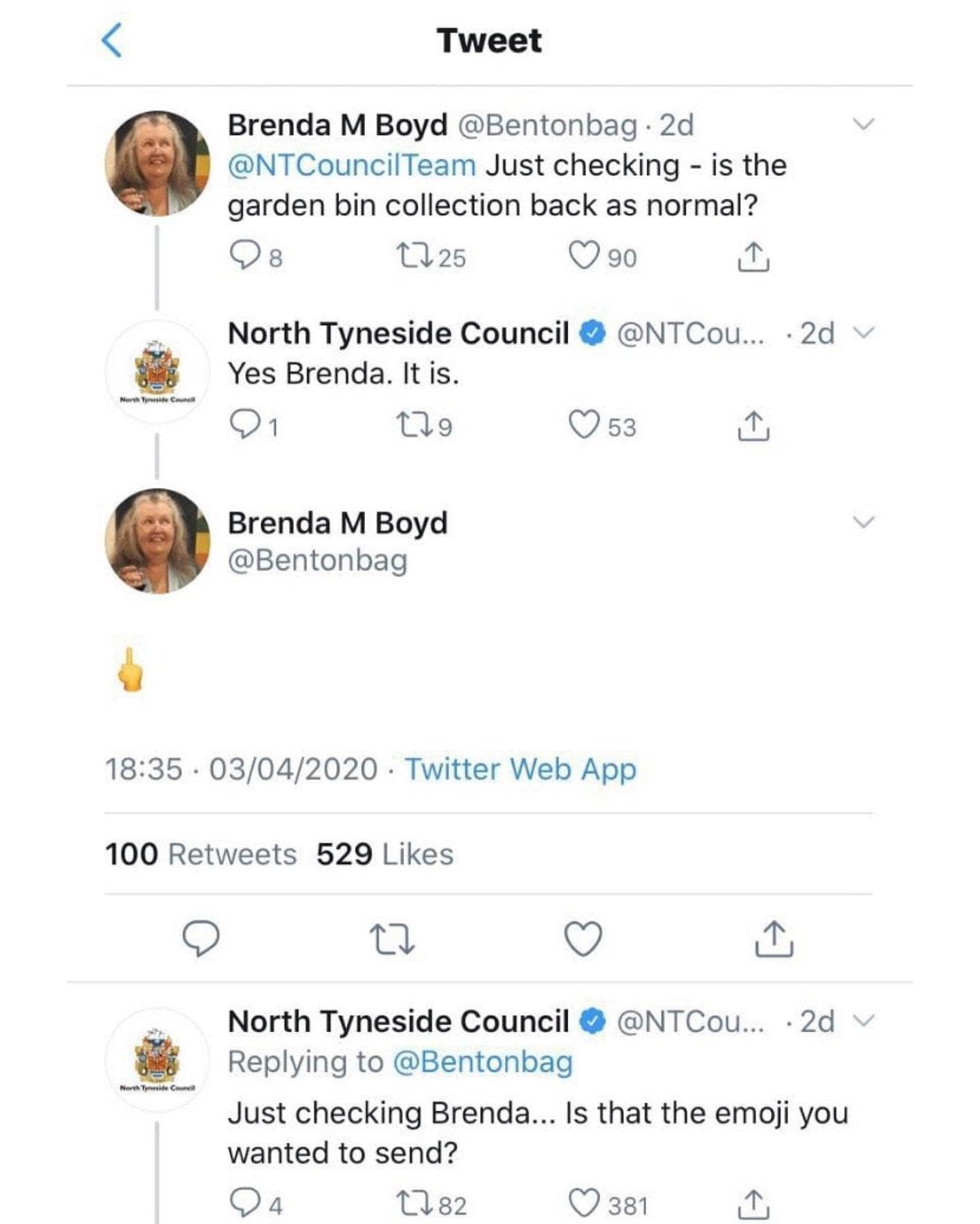Expand the menu chevron on council's first reply

coord(863,333)
